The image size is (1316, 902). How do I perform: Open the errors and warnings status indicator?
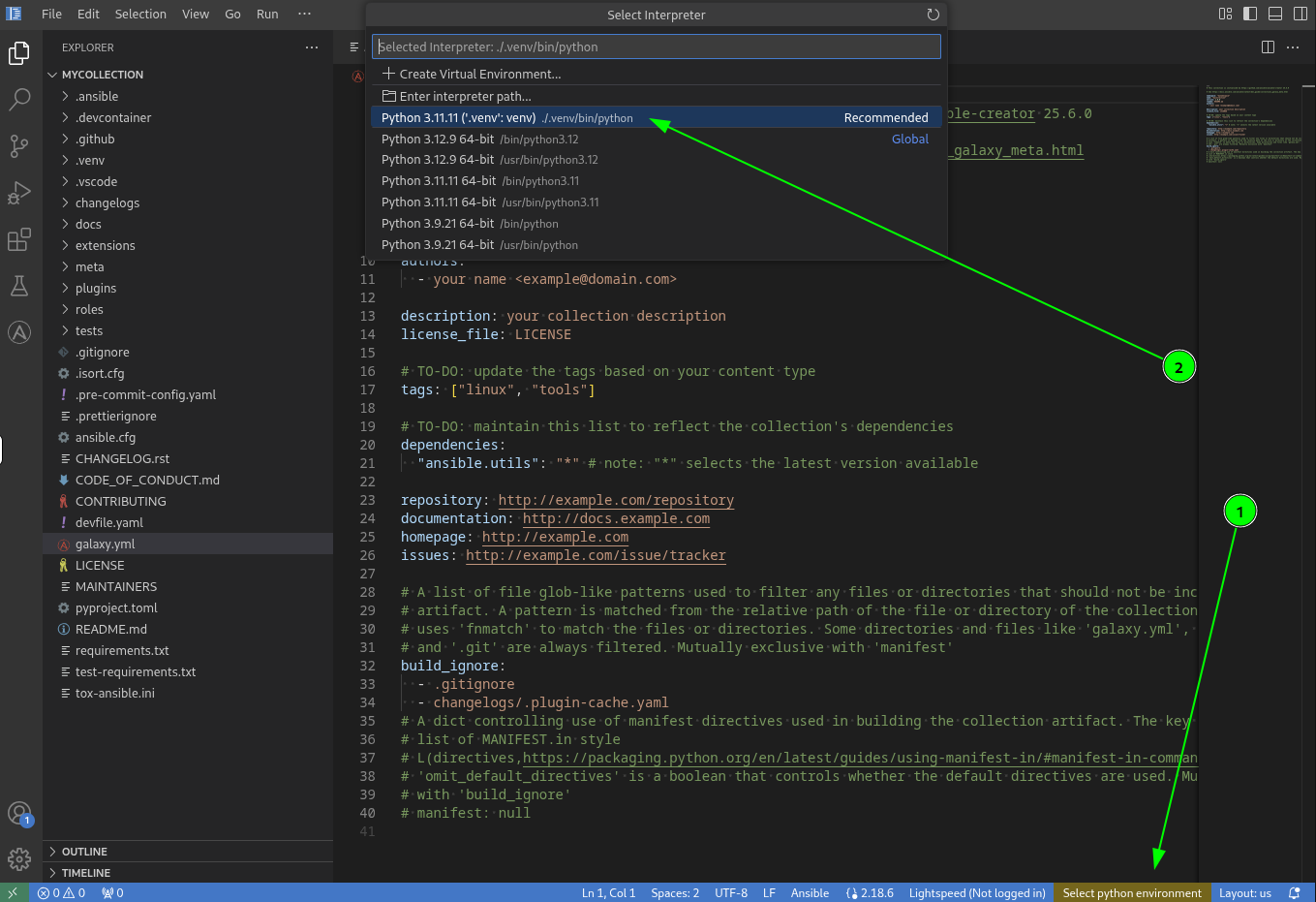coord(61,893)
